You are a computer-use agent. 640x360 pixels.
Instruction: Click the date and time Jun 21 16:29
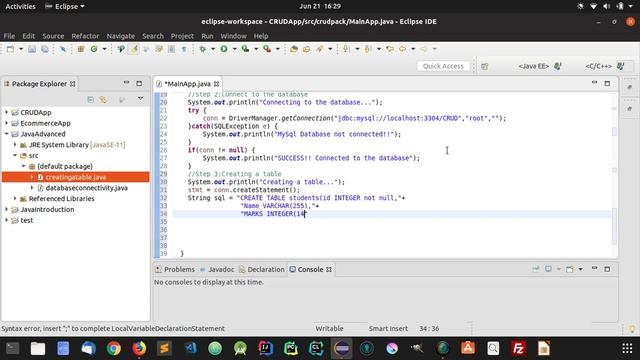[x=320, y=6]
